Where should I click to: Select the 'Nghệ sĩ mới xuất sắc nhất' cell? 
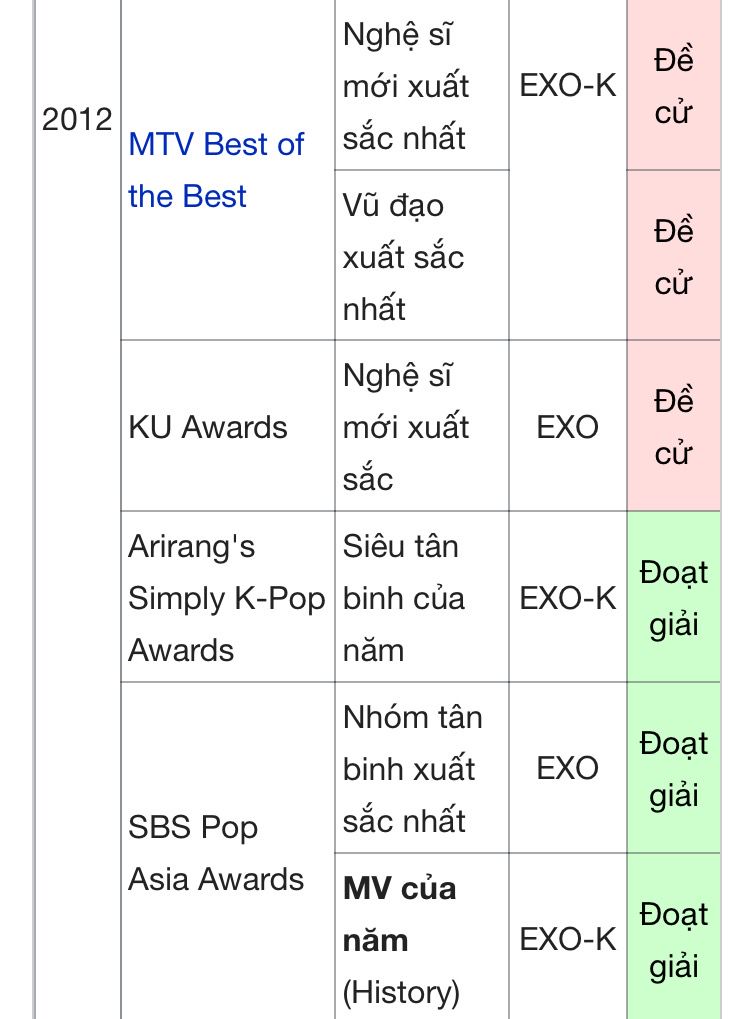point(406,86)
